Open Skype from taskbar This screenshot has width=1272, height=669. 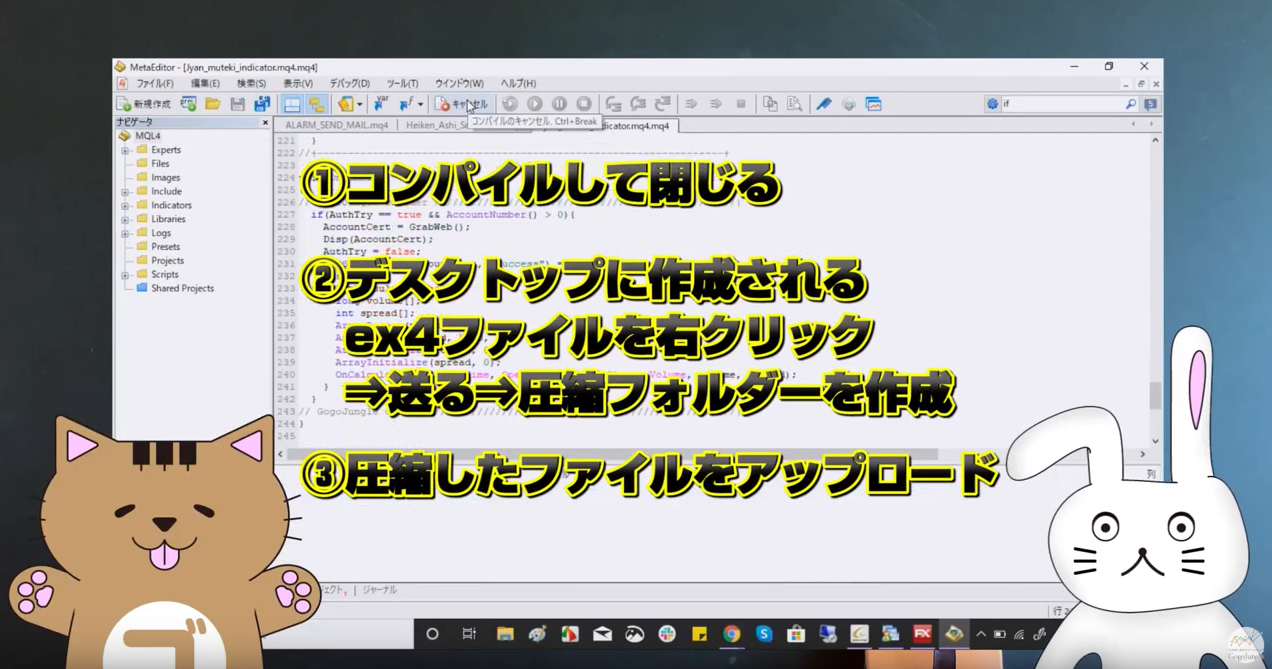click(764, 634)
